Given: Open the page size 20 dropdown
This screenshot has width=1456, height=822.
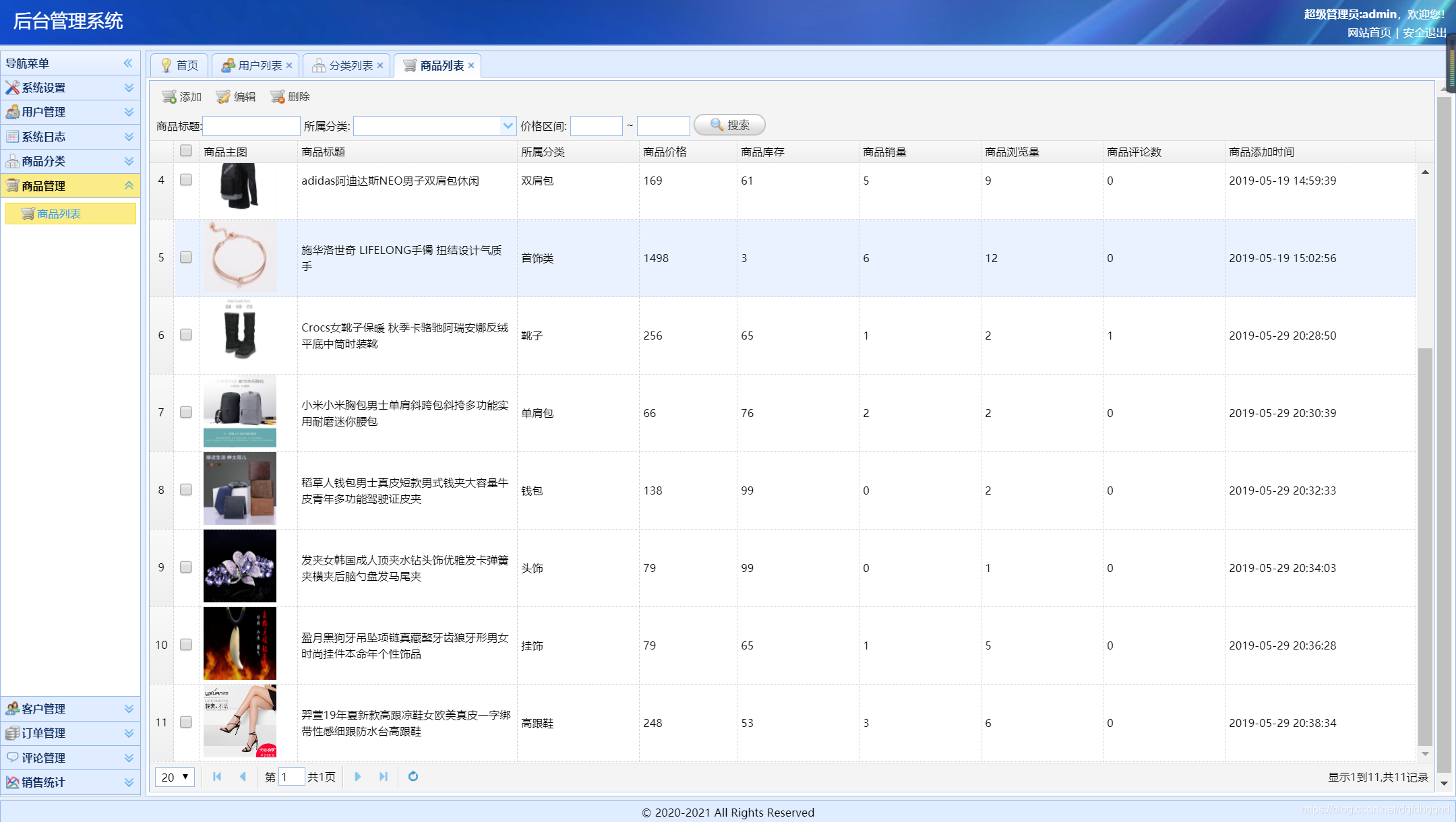Looking at the screenshot, I should [x=175, y=777].
